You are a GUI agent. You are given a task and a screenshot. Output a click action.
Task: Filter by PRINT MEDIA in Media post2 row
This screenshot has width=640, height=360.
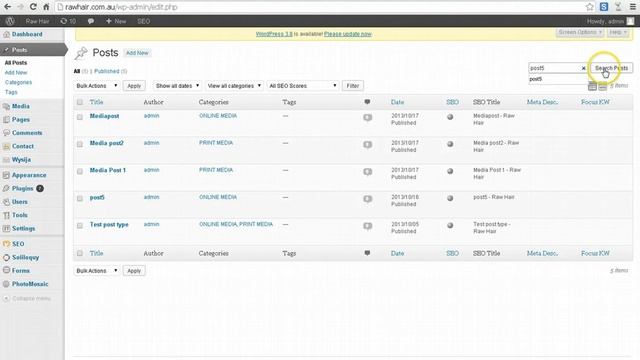tap(216, 143)
